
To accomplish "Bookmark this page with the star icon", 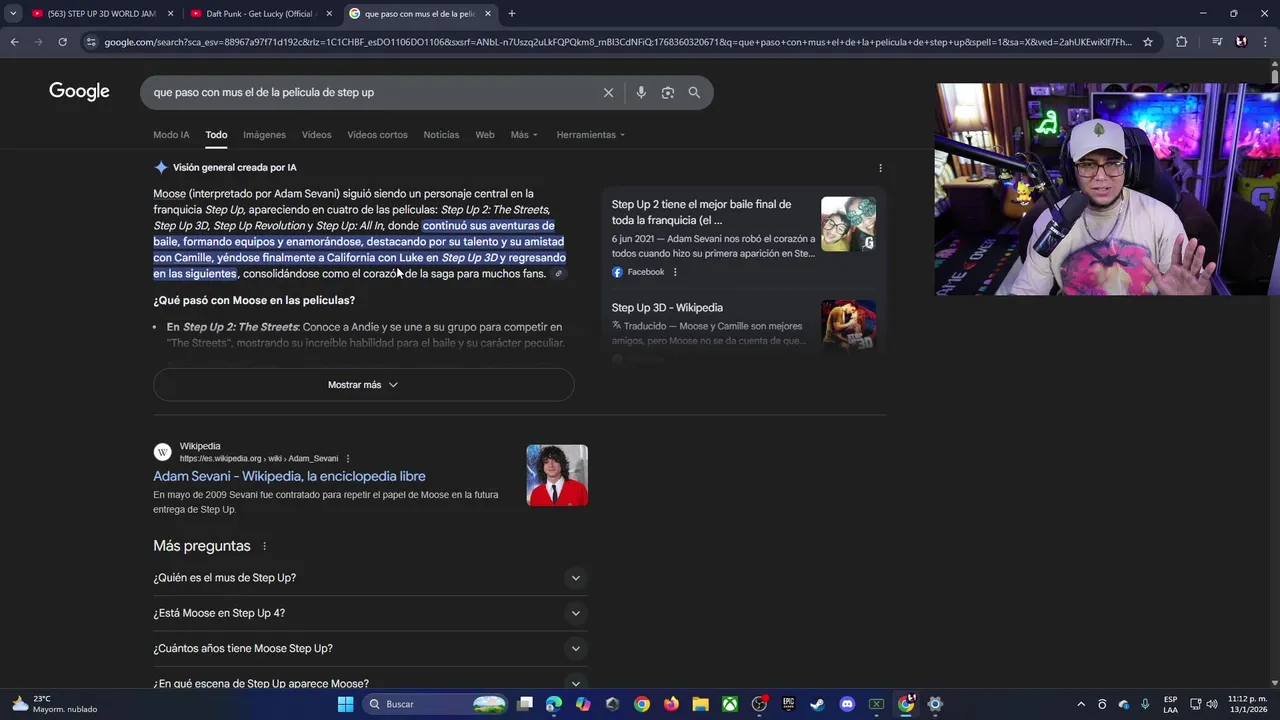I will (x=1148, y=42).
